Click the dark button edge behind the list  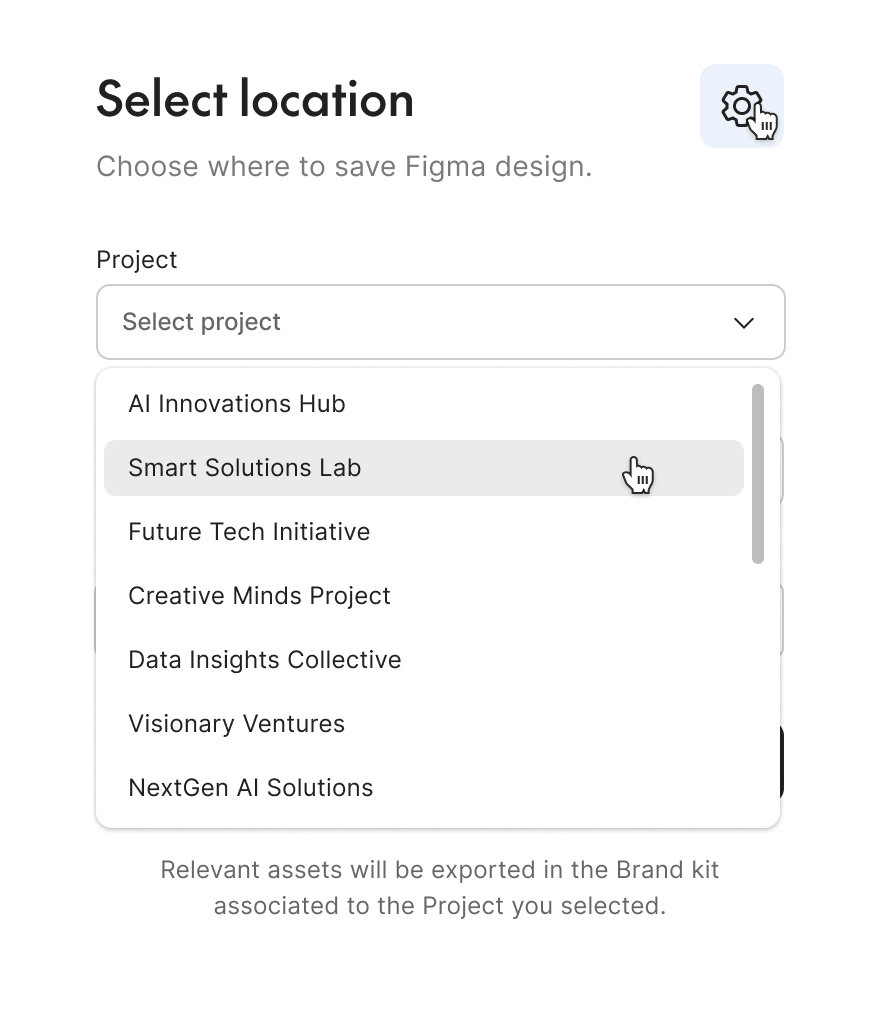click(782, 762)
